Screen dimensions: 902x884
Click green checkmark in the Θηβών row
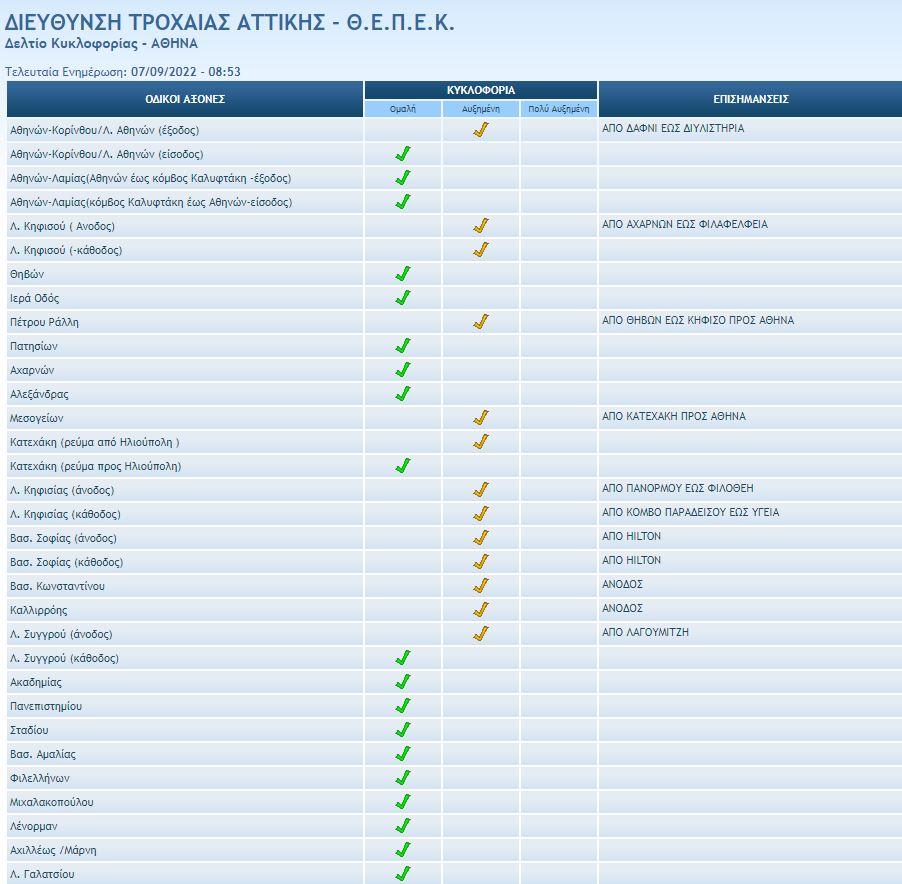click(x=403, y=274)
